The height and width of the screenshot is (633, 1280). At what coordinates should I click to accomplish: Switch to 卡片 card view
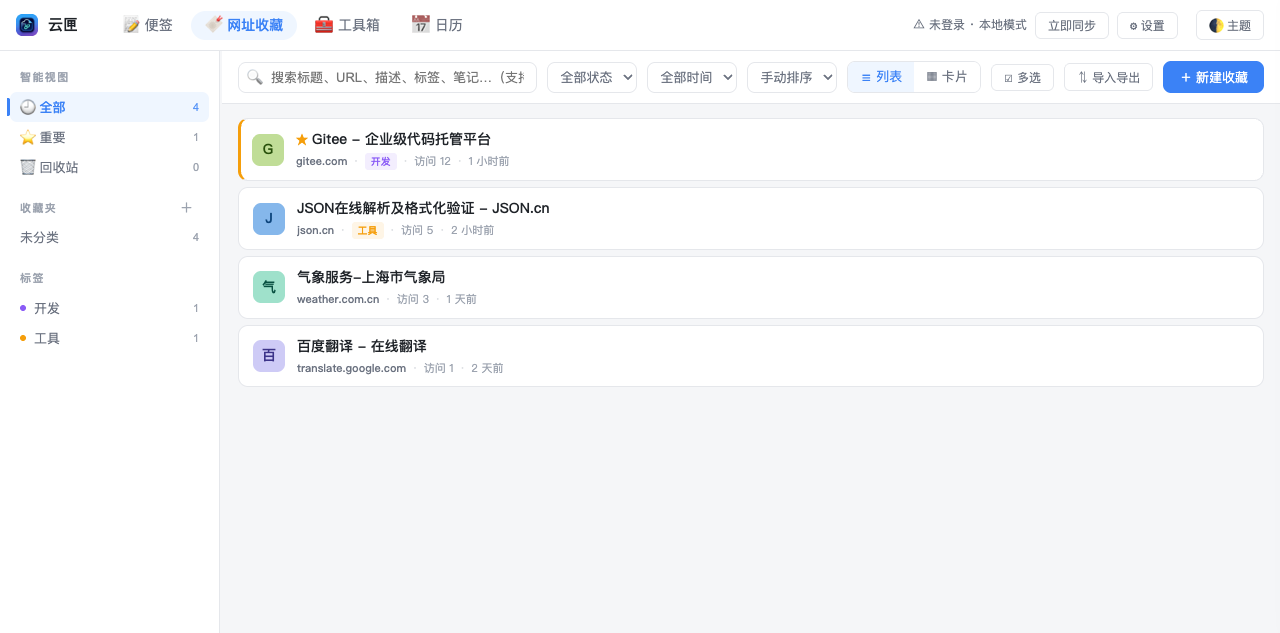(x=946, y=77)
